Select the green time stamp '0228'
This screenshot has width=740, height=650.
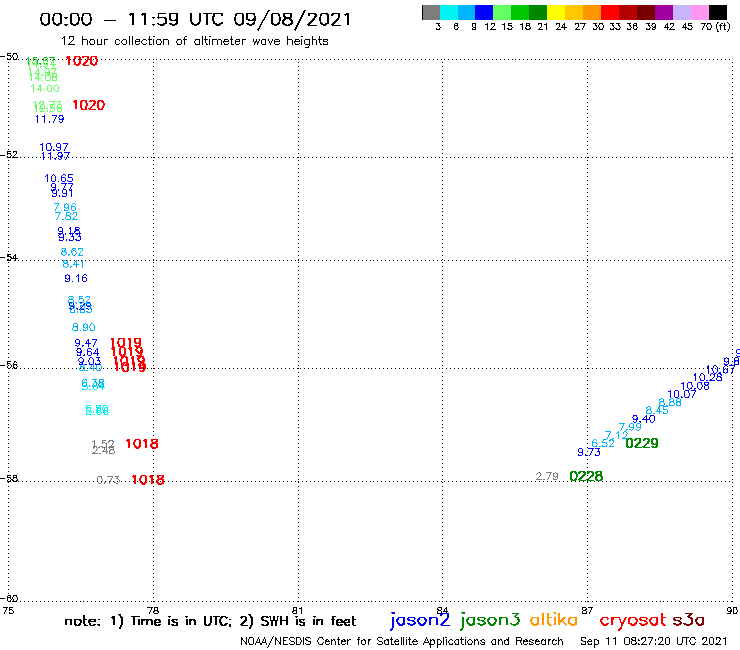[x=586, y=477]
